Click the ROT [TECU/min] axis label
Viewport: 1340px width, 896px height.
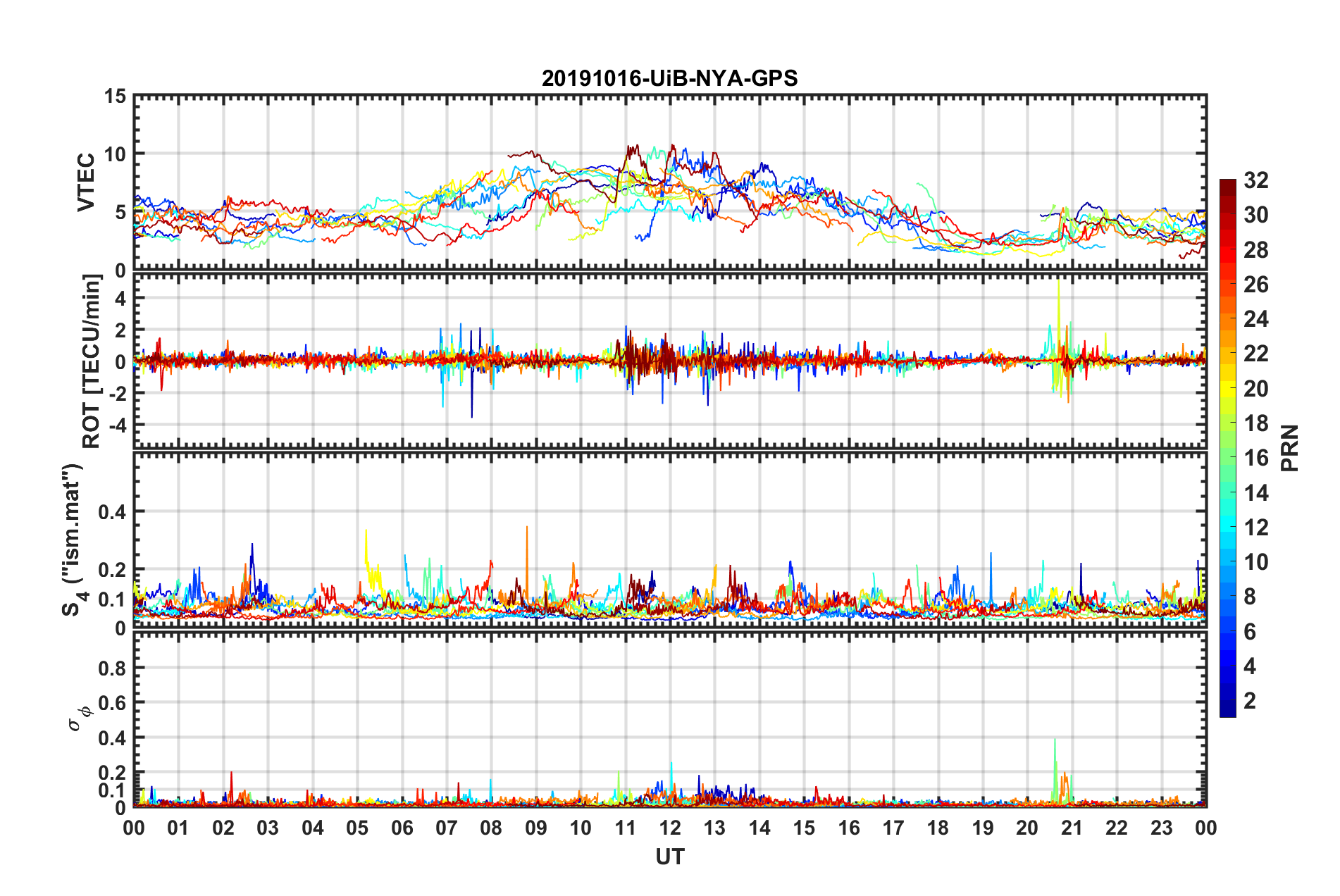[x=92, y=361]
